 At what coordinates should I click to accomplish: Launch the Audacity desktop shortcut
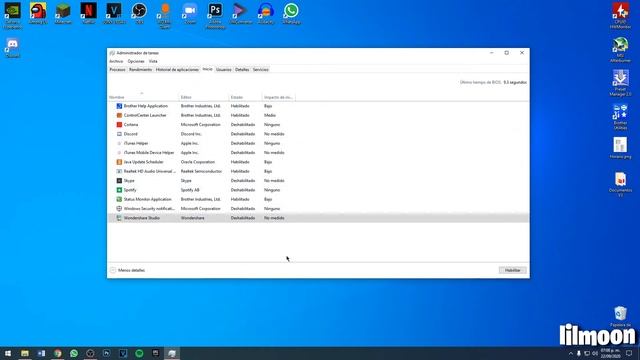266,14
